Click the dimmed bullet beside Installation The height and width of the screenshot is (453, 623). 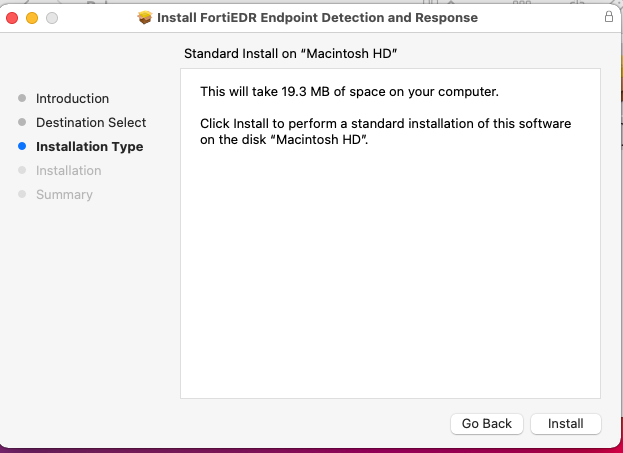tap(22, 171)
